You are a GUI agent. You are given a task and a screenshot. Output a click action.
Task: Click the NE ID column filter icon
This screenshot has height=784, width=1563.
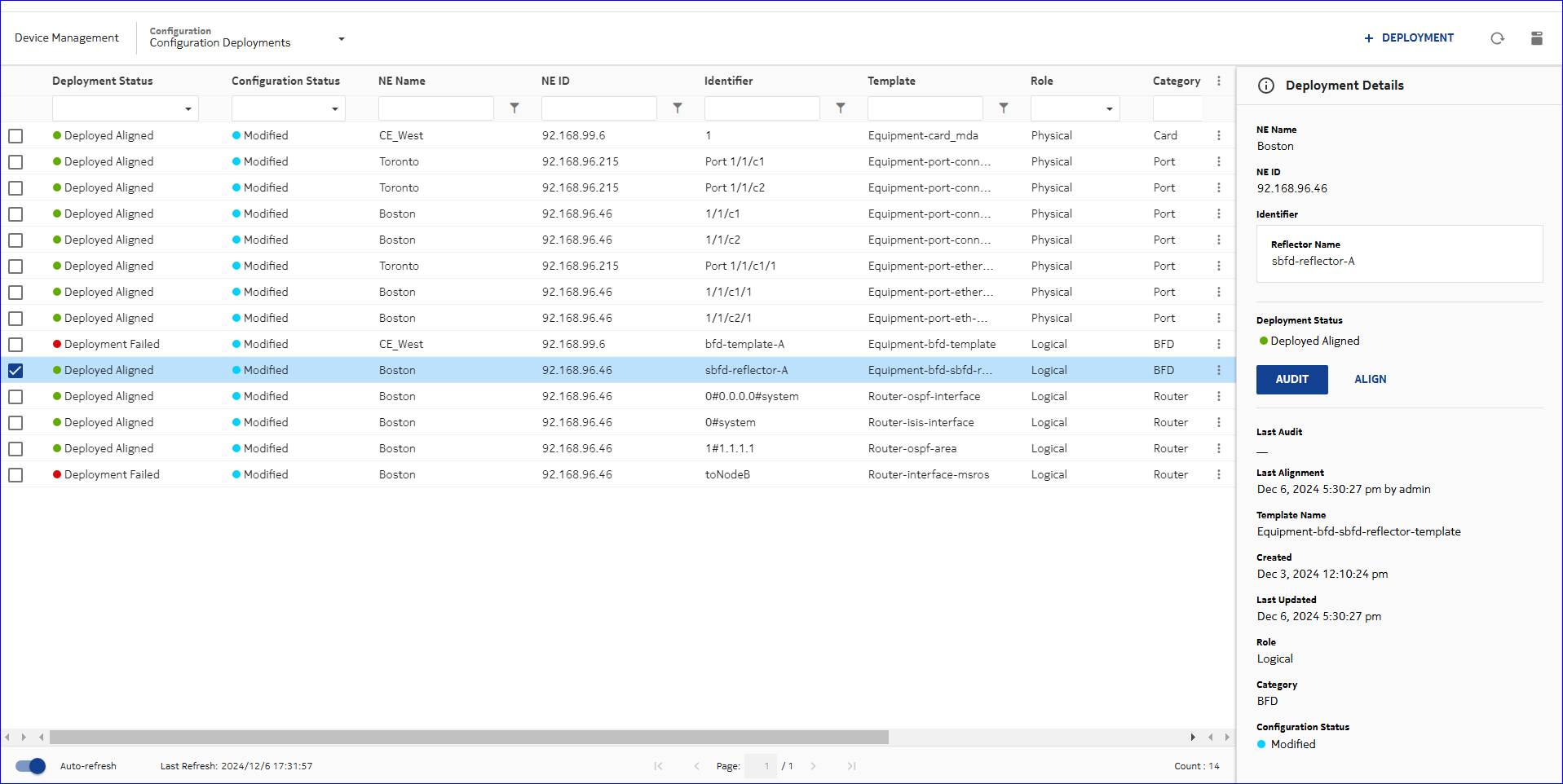pyautogui.click(x=678, y=108)
